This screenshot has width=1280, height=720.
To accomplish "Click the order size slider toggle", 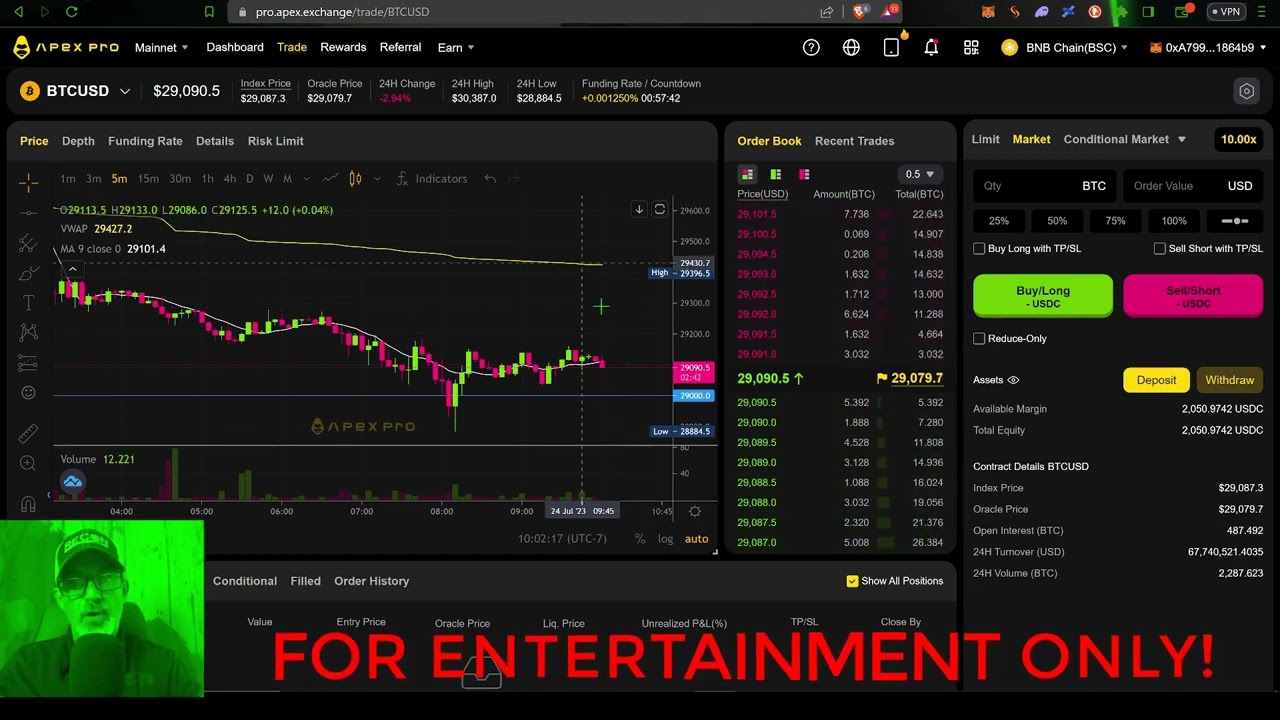I will [x=1234, y=221].
